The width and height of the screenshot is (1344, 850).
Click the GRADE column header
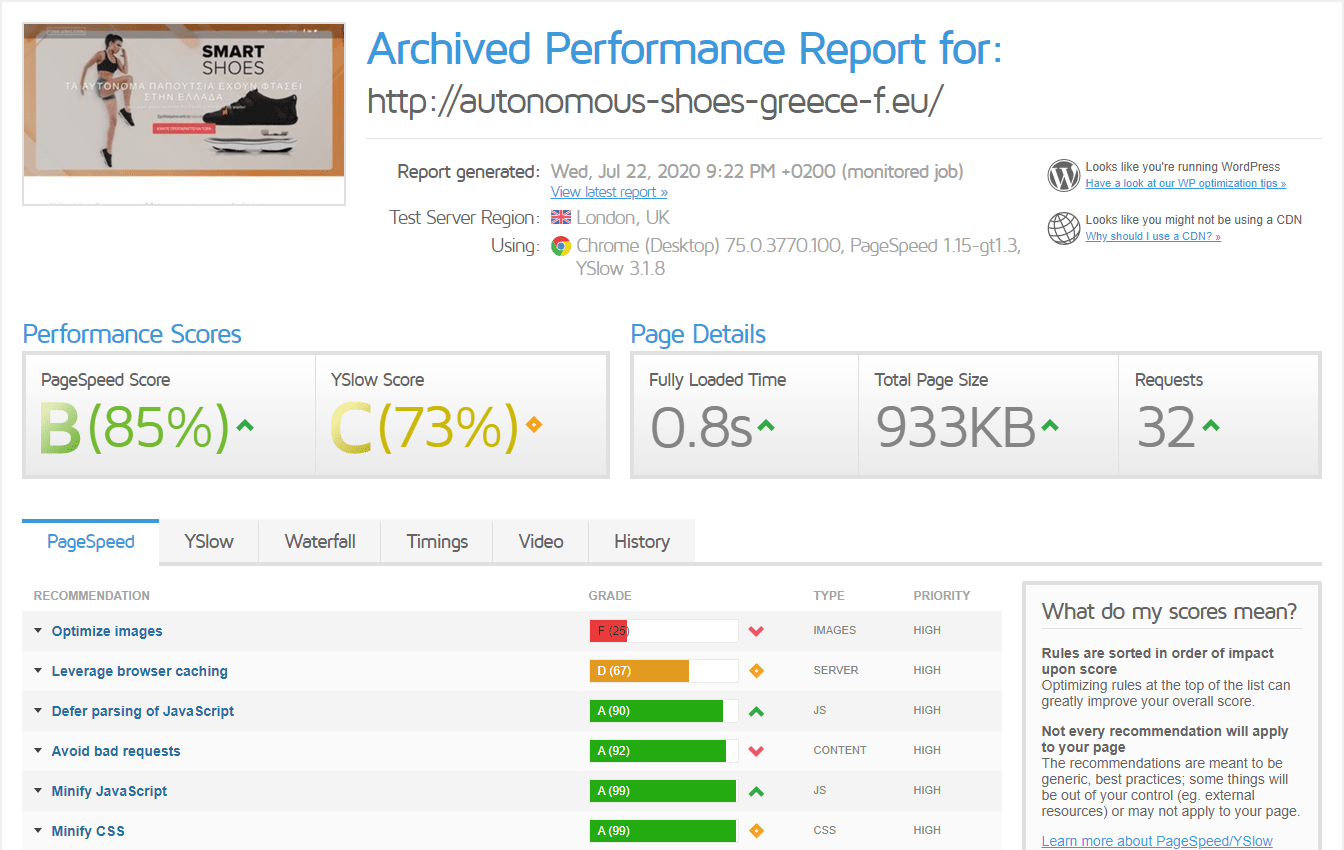[x=610, y=596]
